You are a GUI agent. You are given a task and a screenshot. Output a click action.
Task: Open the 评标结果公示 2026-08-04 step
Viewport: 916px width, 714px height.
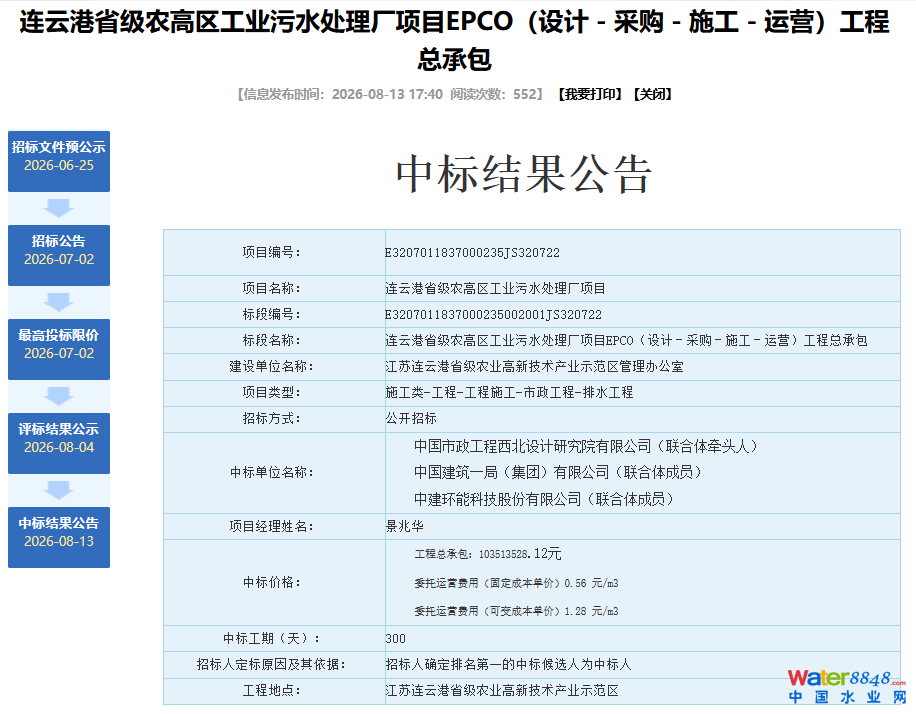click(59, 443)
